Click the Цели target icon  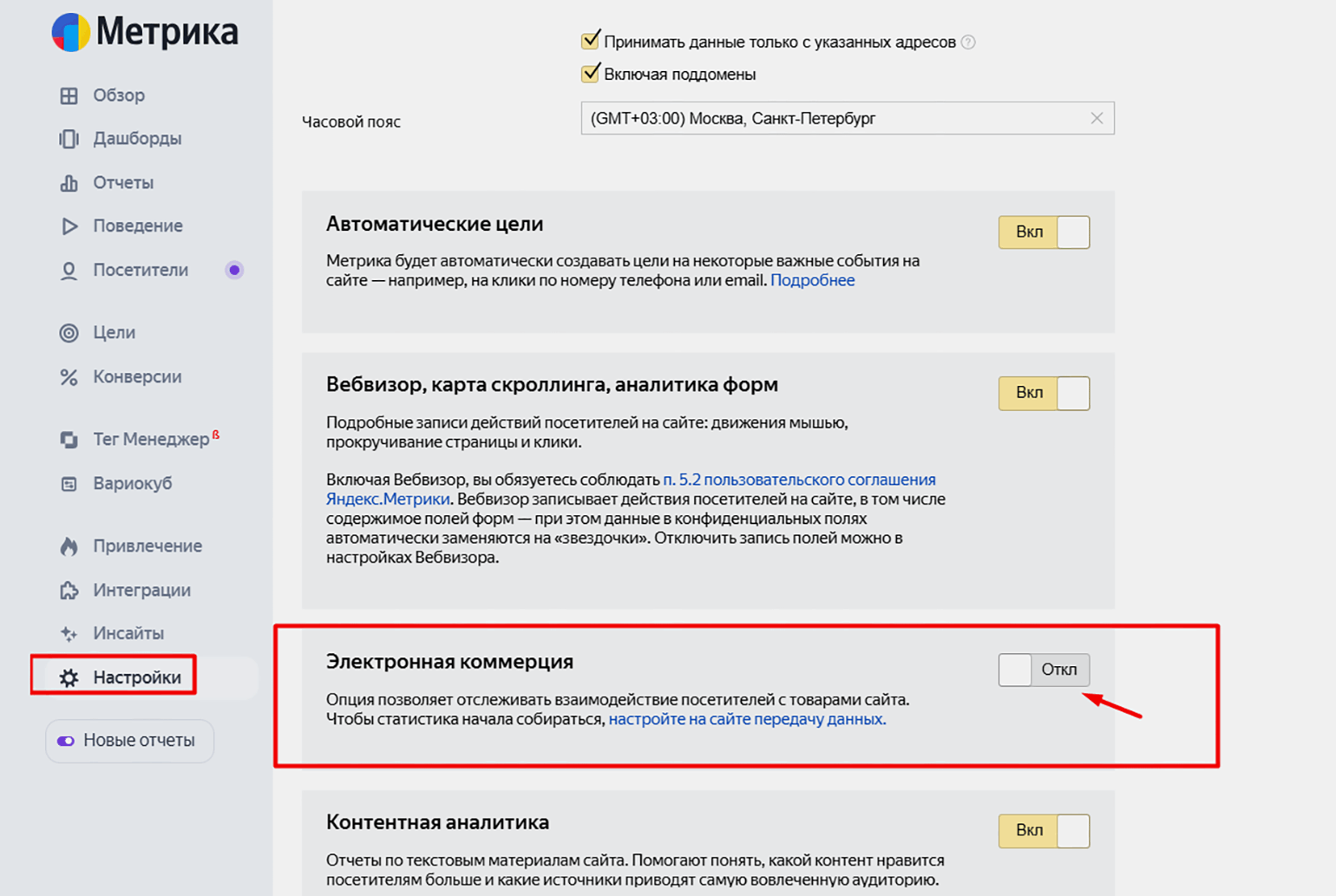pyautogui.click(x=69, y=333)
